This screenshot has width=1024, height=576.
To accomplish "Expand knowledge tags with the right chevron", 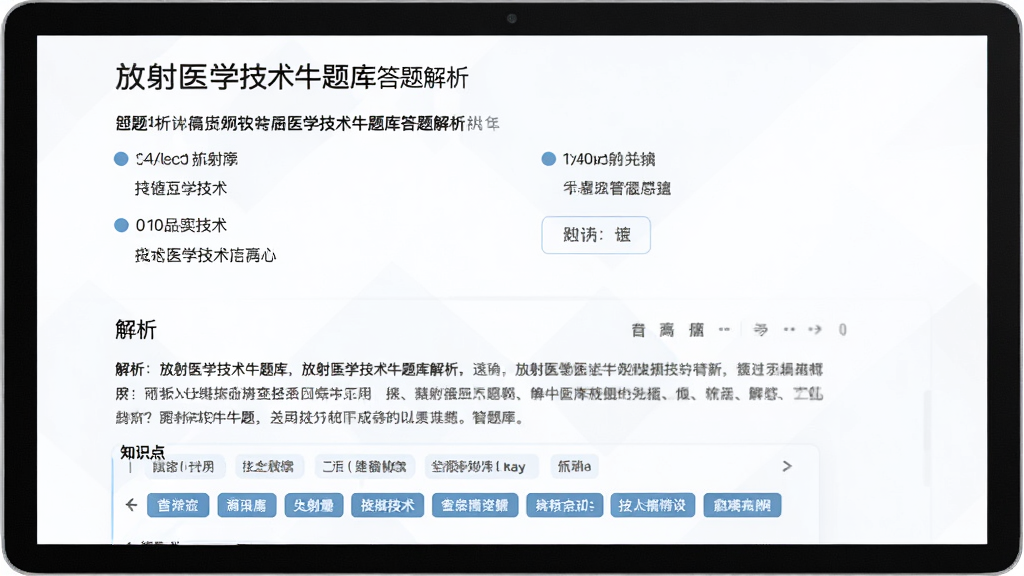I will [x=787, y=466].
